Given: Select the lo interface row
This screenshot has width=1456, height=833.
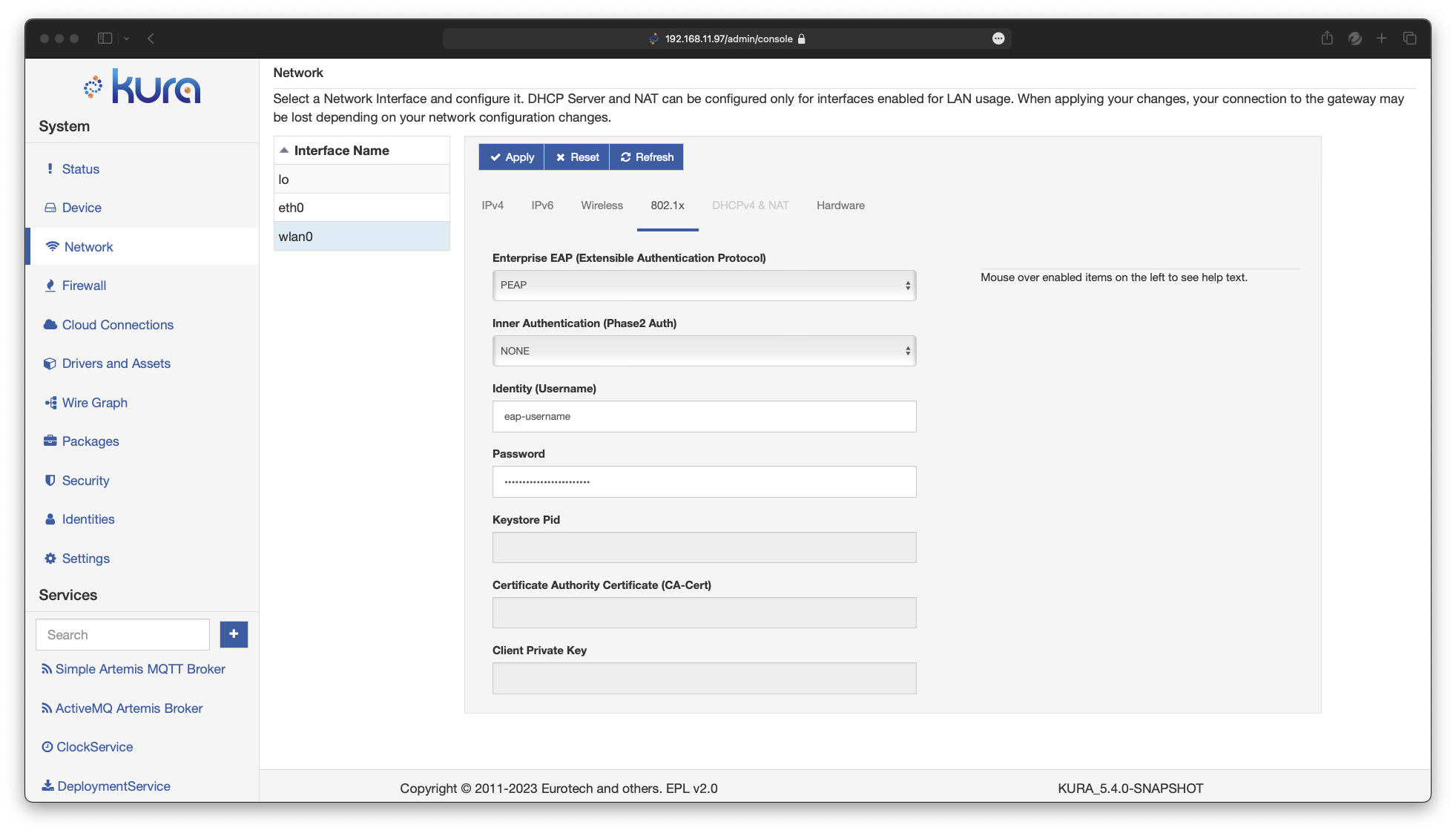Looking at the screenshot, I should pyautogui.click(x=362, y=180).
